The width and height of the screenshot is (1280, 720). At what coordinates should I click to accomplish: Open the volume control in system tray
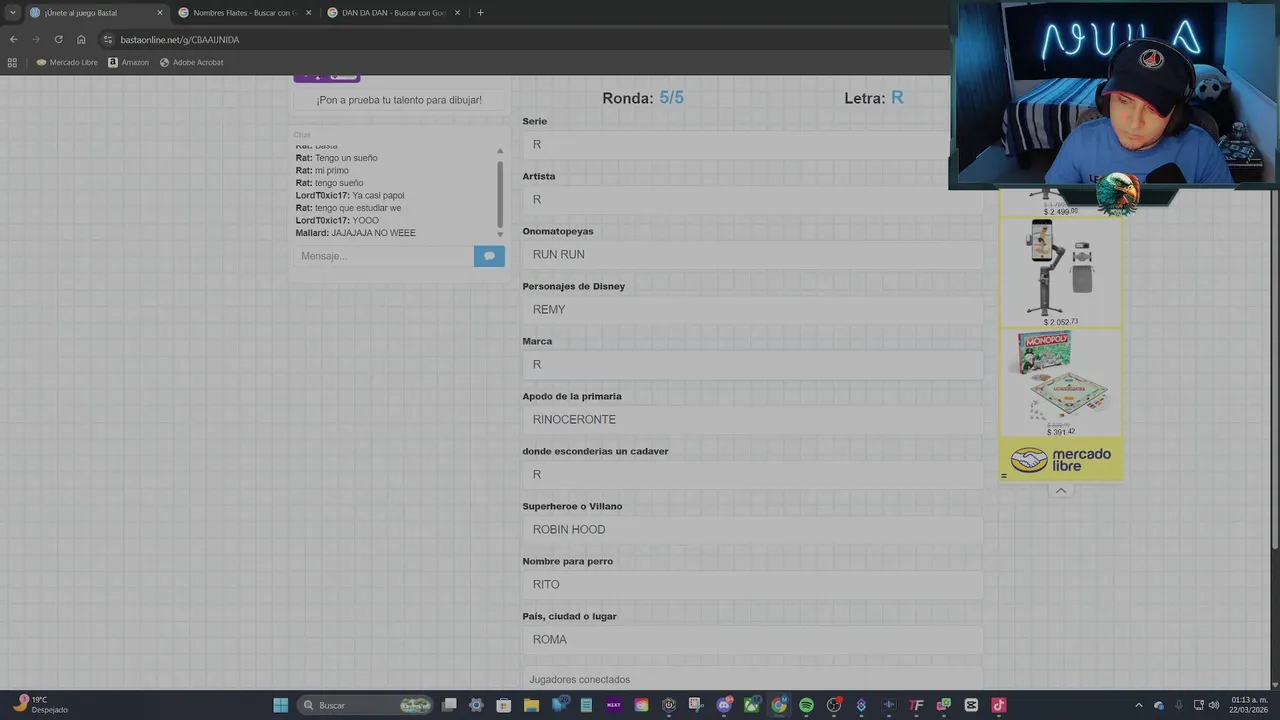pos(1214,705)
